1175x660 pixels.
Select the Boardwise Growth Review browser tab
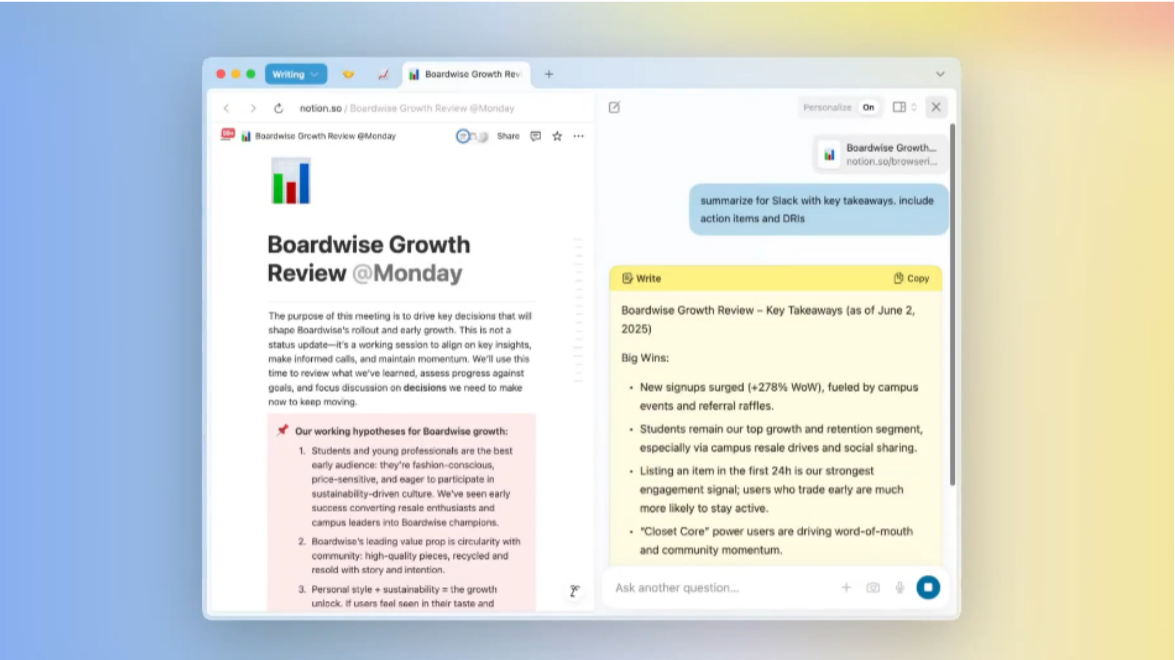pyautogui.click(x=466, y=74)
